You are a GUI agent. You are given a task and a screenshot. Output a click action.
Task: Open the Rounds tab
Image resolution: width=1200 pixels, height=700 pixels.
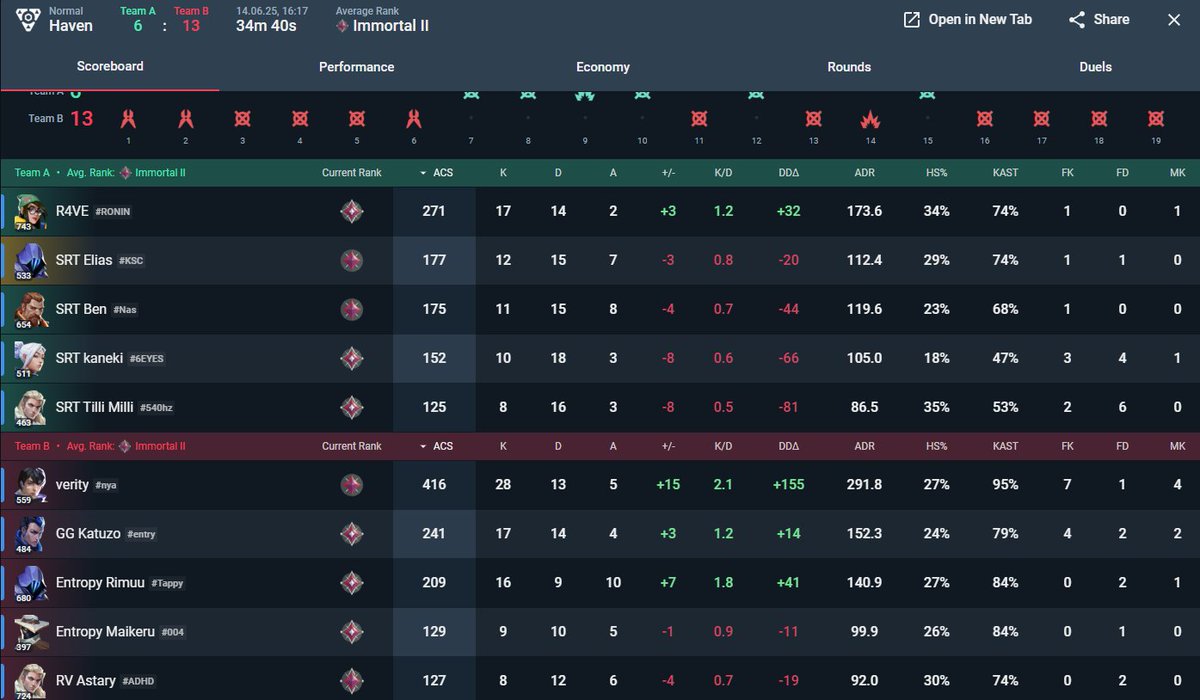click(849, 67)
